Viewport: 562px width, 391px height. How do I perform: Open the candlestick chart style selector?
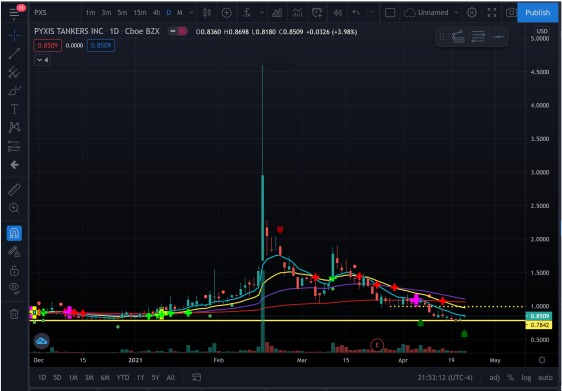click(x=207, y=13)
